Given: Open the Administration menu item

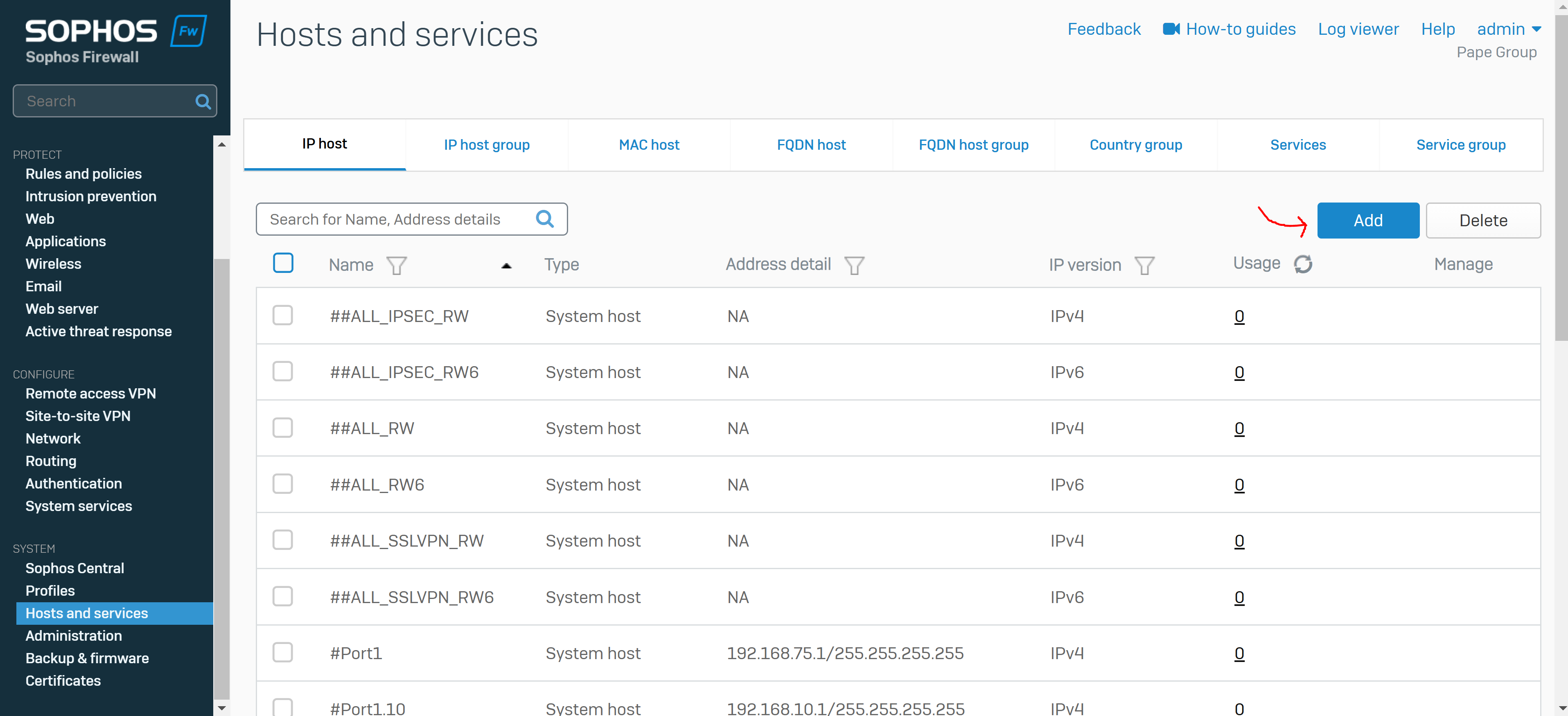Looking at the screenshot, I should [74, 636].
